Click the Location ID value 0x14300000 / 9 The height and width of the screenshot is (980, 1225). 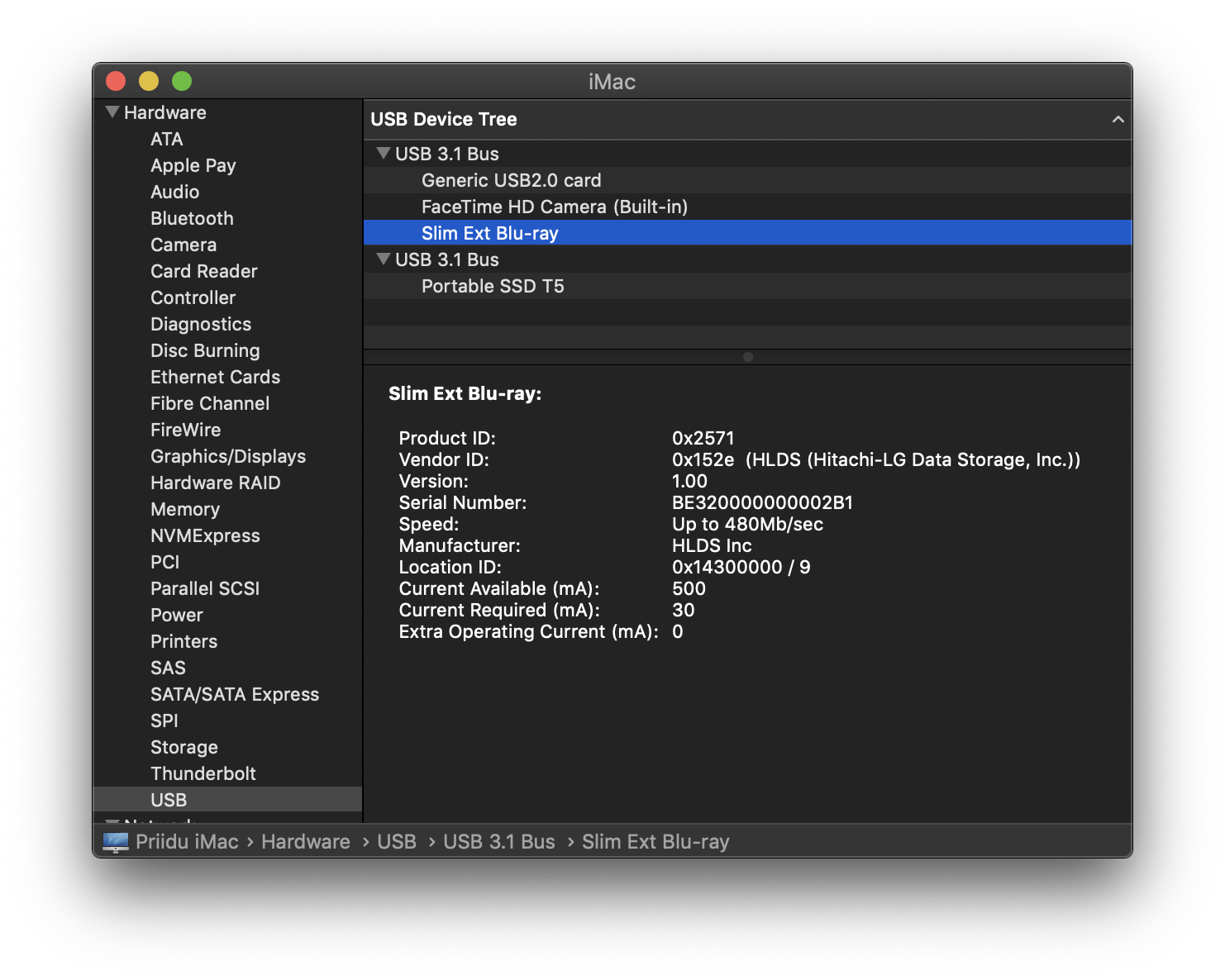[741, 567]
